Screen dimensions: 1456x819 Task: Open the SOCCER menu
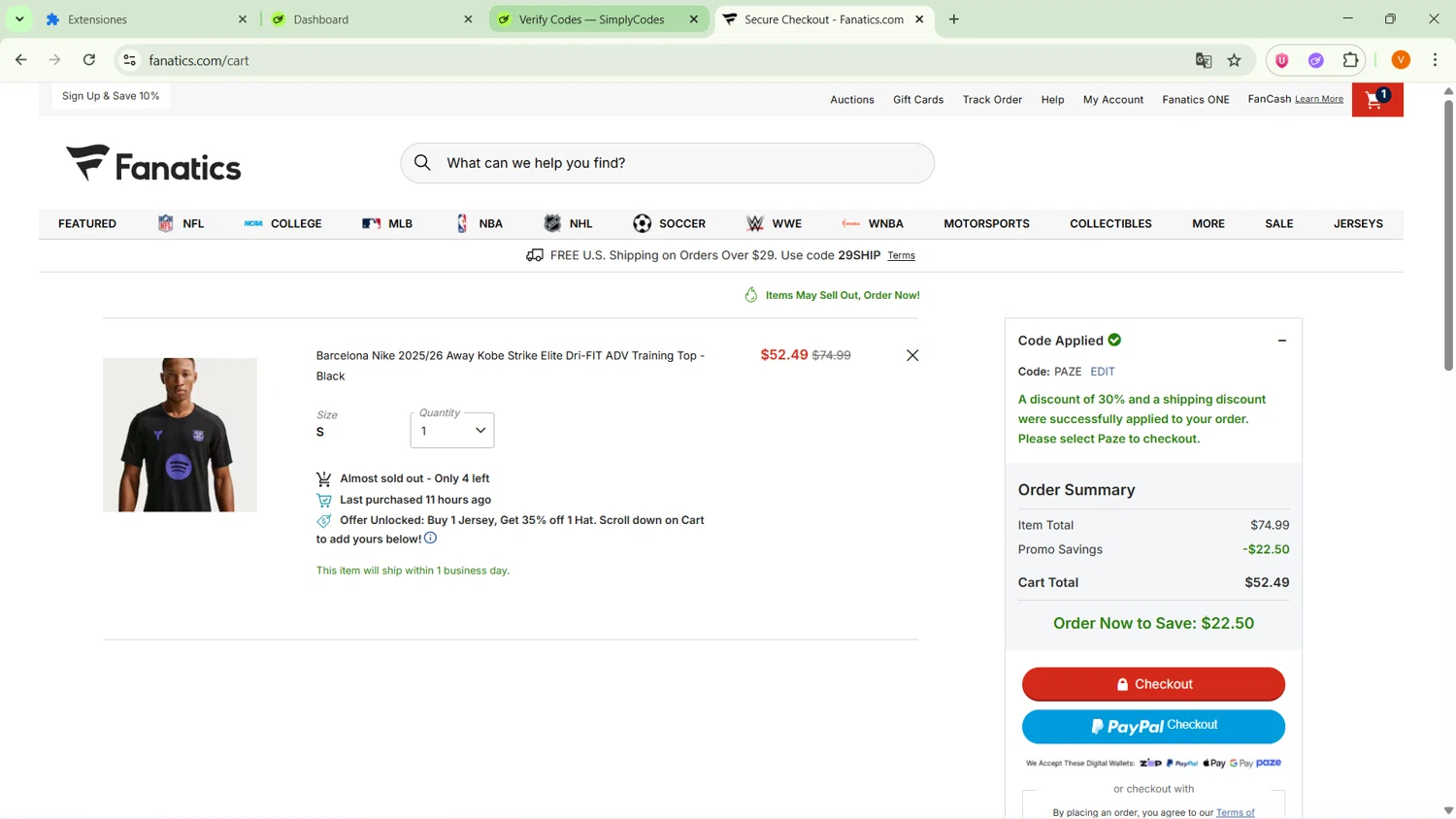[669, 224]
